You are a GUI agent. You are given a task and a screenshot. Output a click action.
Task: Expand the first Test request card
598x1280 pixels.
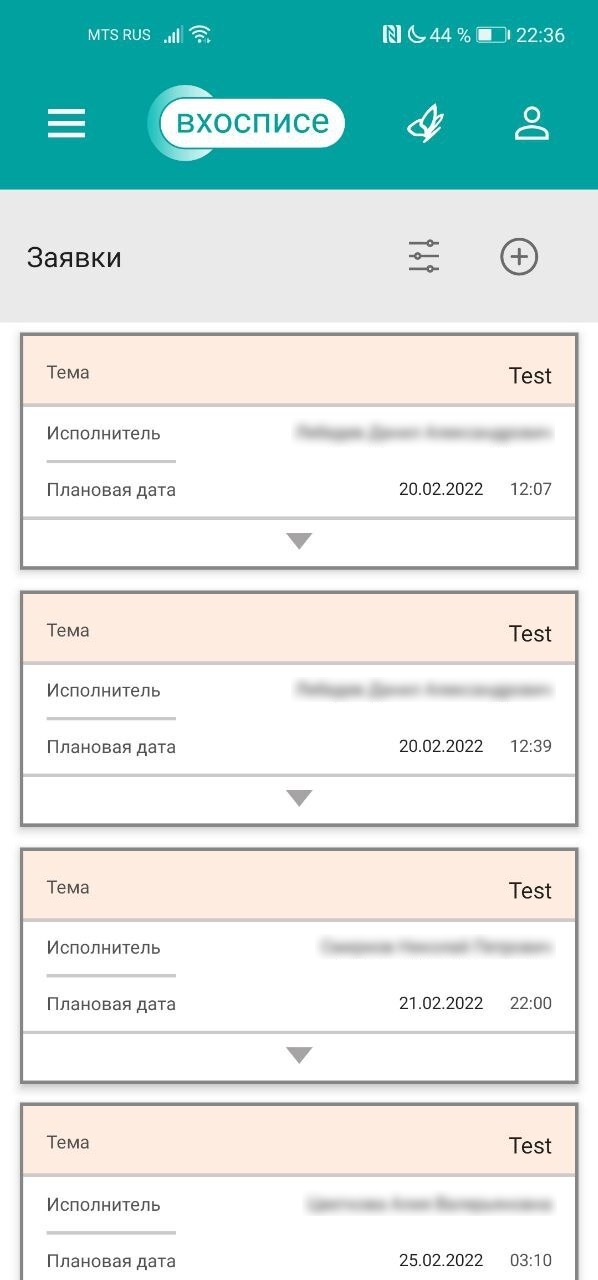[x=298, y=539]
